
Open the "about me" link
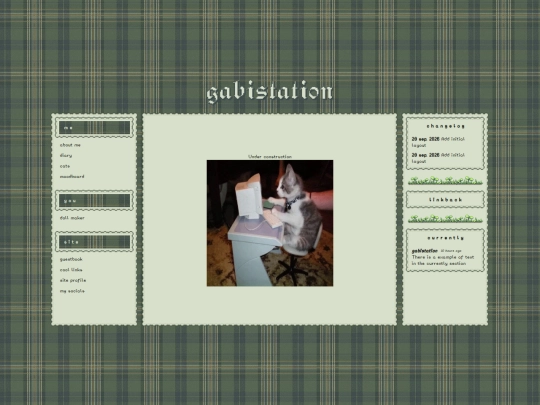[x=70, y=145]
